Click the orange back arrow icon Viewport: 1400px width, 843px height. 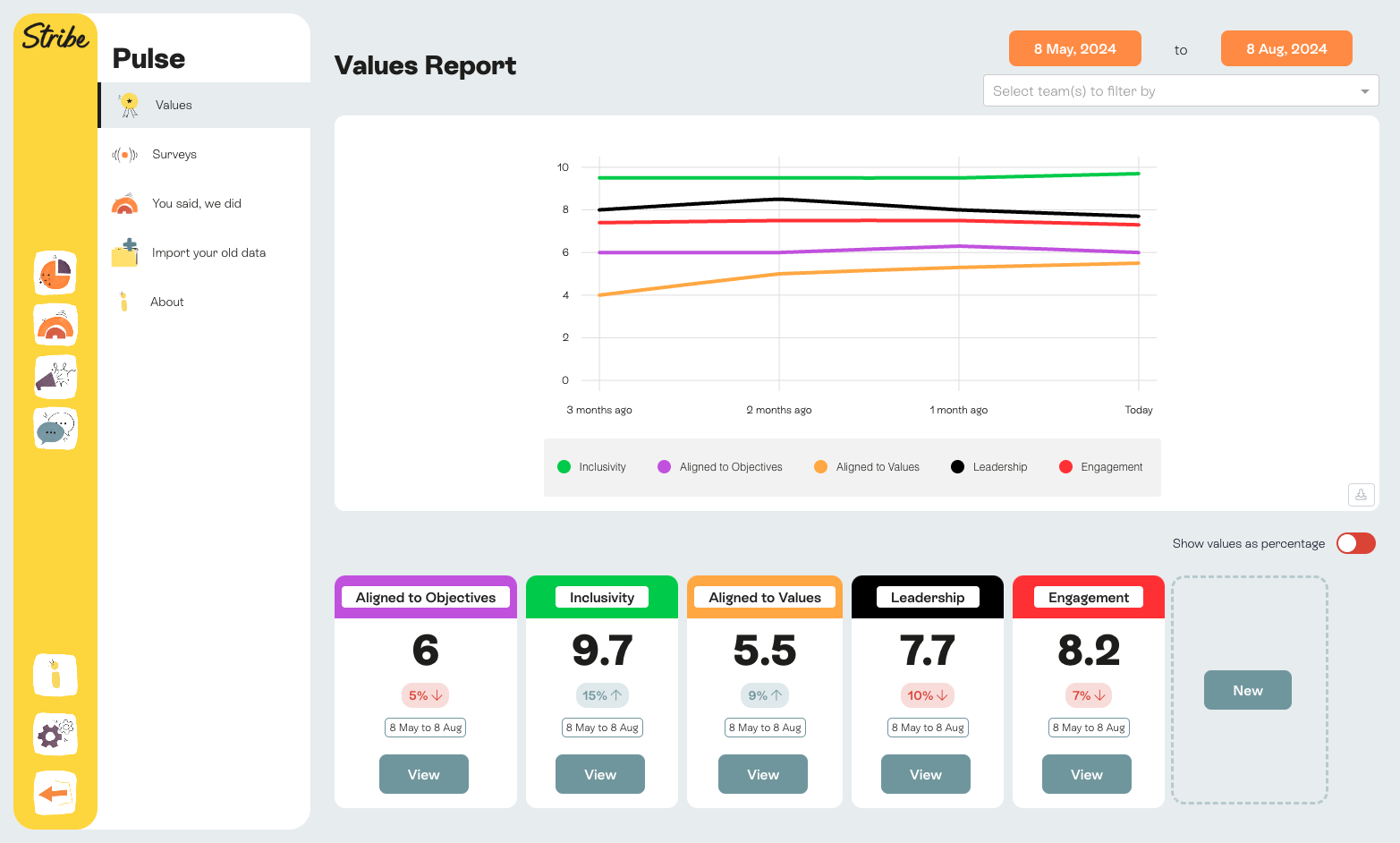pos(55,793)
